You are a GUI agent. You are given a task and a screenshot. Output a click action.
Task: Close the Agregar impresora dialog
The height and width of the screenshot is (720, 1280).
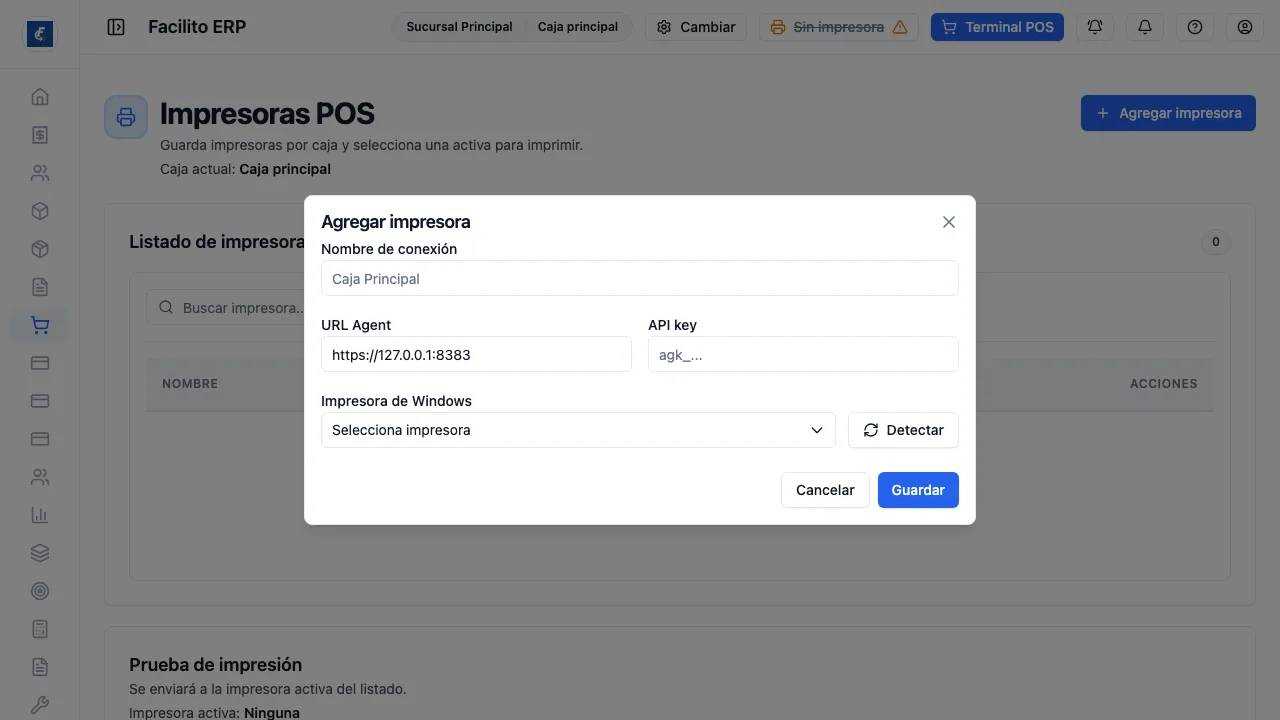949,222
